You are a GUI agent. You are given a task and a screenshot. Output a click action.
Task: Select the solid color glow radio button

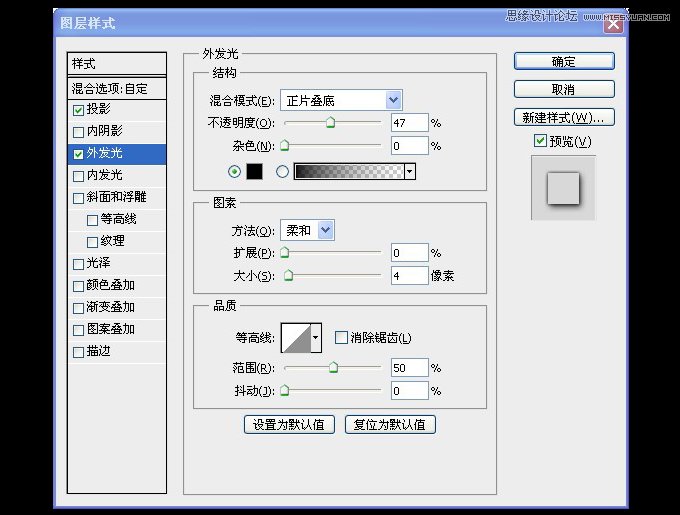click(234, 172)
